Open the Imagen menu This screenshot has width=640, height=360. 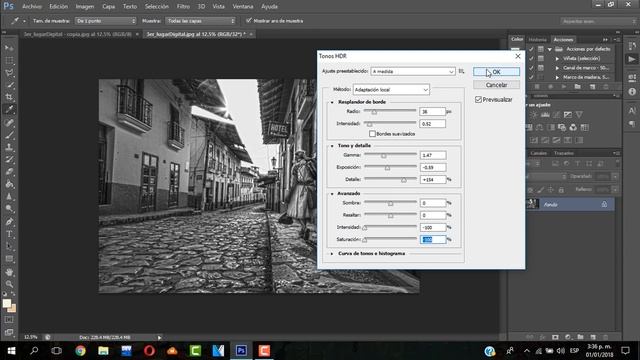85,7
